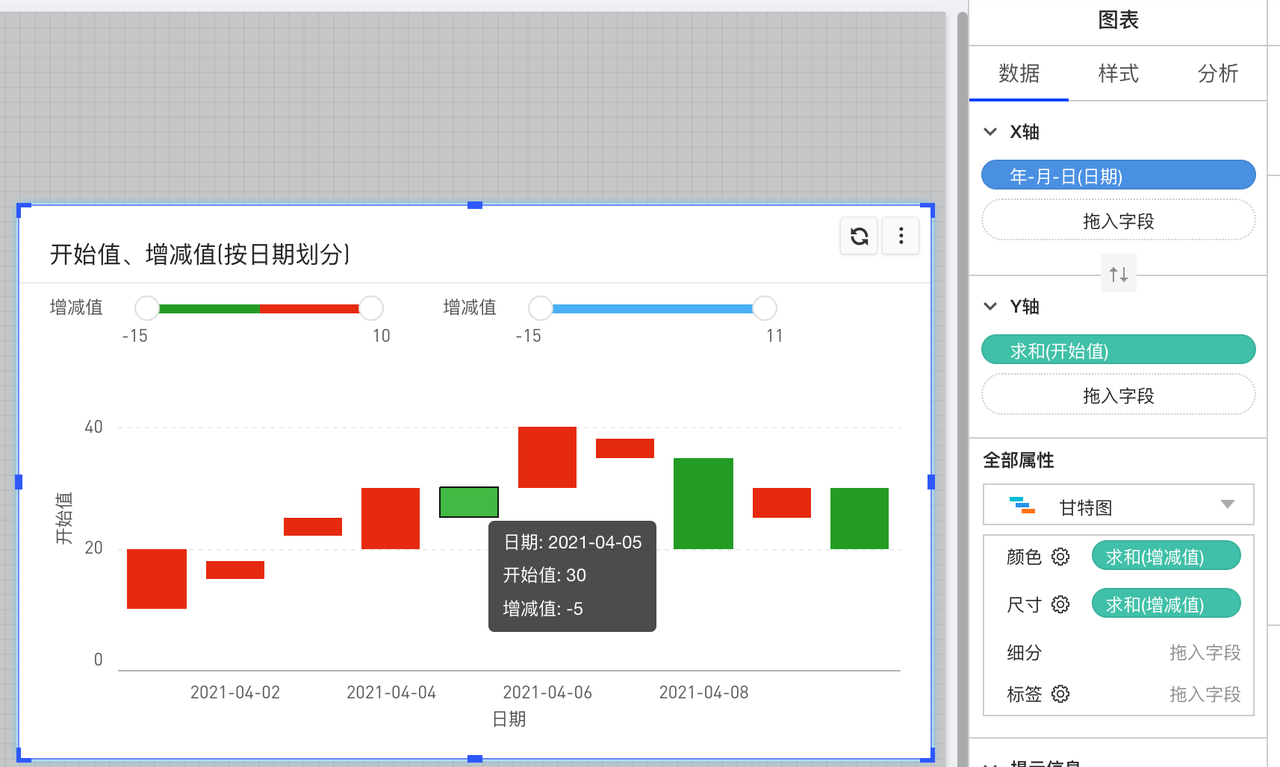Select the 数据 tab
Viewport: 1280px width, 767px height.
(1019, 73)
